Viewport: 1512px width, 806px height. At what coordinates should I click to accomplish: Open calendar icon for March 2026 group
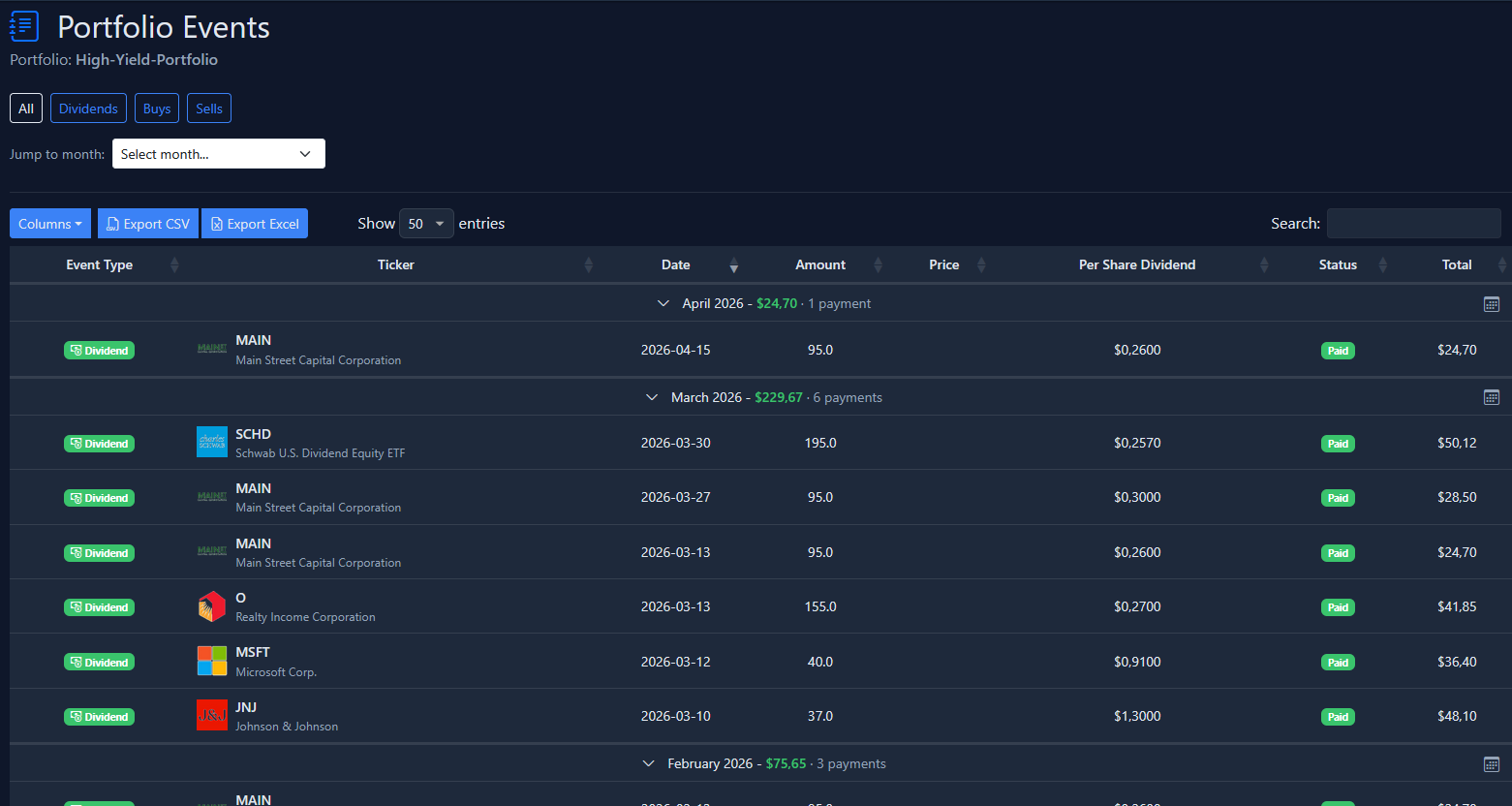(1492, 397)
